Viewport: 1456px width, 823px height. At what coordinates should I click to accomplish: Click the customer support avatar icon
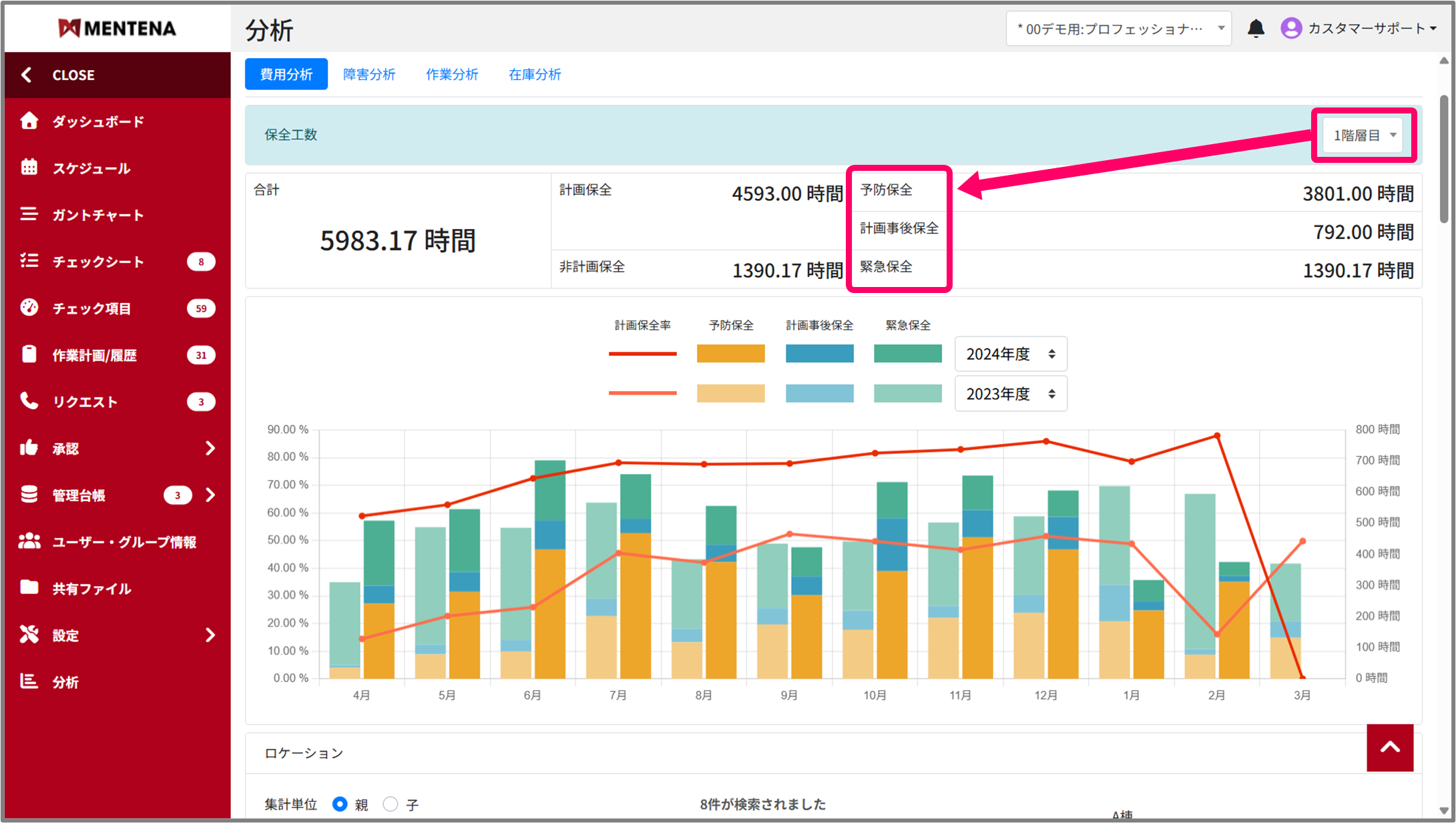[x=1290, y=28]
